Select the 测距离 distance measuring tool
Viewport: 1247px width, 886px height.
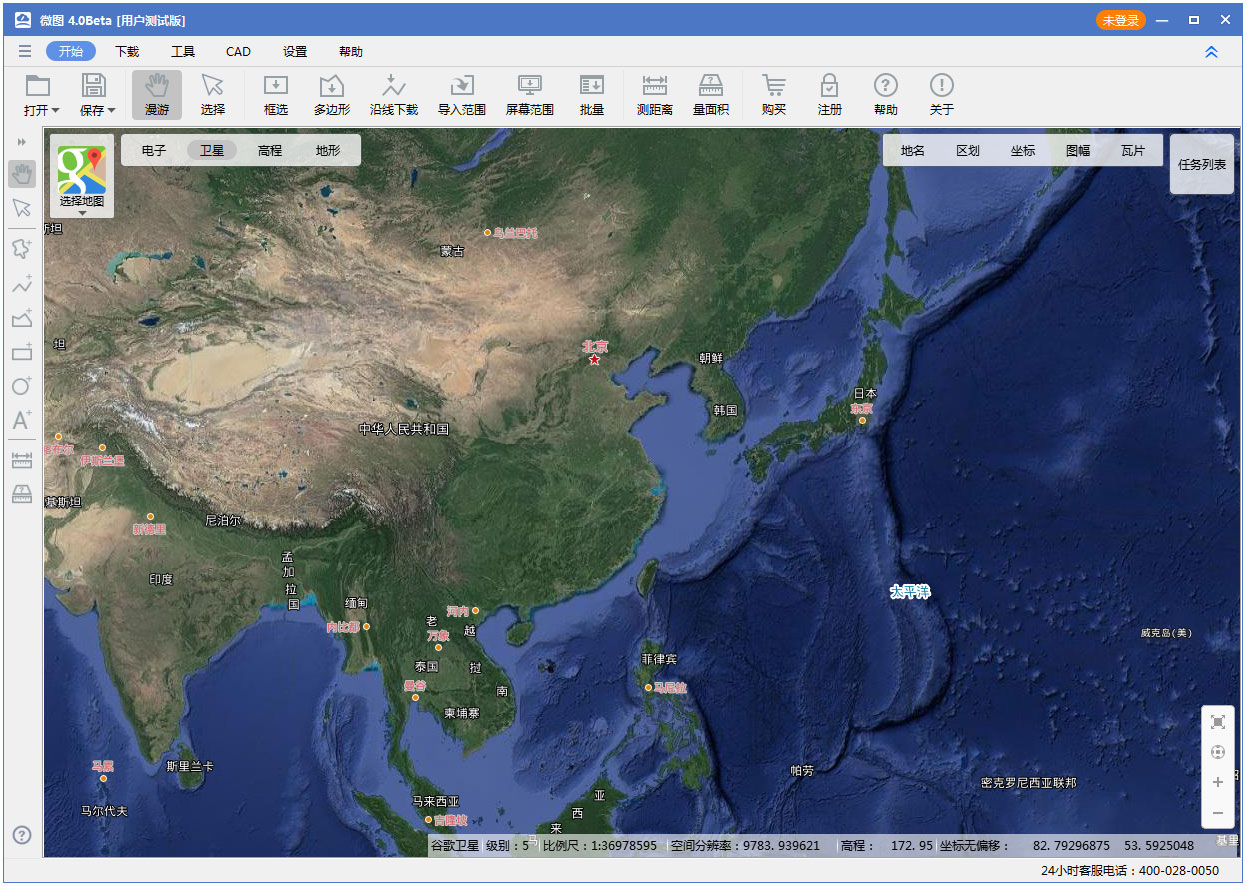(655, 95)
